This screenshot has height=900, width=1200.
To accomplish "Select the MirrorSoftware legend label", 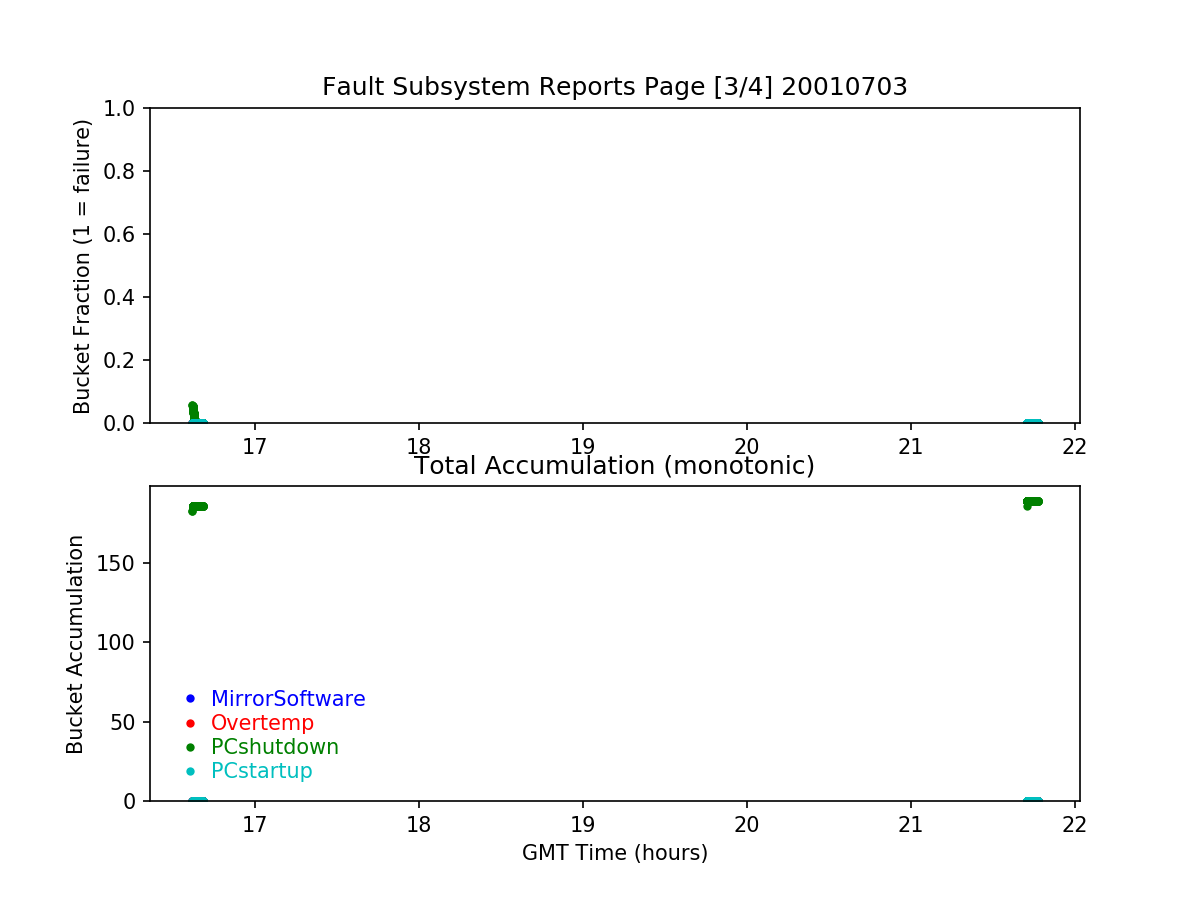I will [288, 699].
